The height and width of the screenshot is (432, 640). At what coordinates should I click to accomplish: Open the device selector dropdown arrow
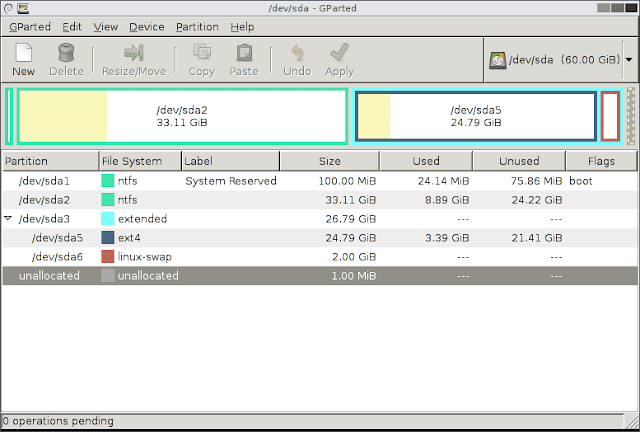click(x=629, y=60)
